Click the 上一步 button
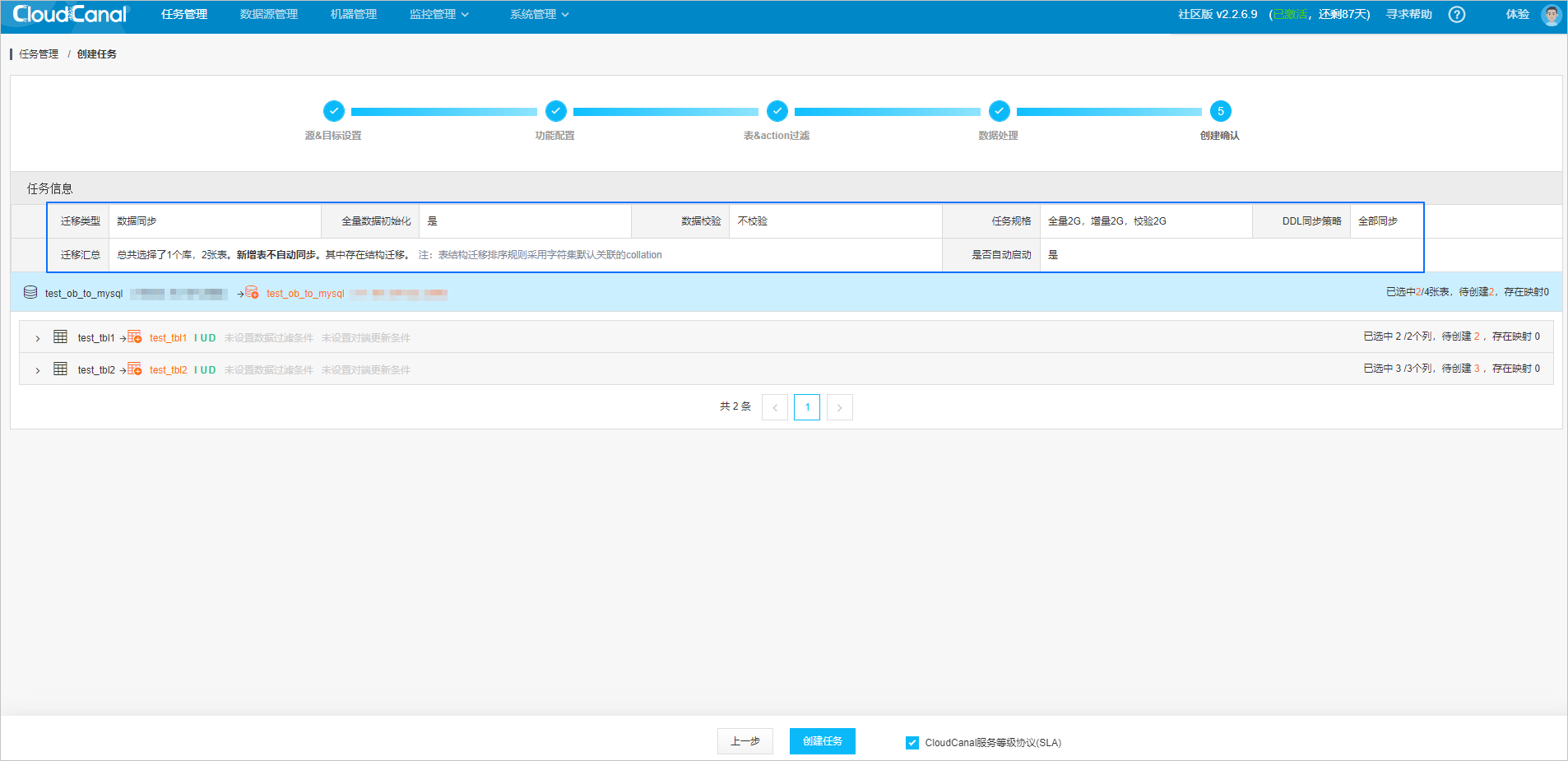 pos(745,741)
